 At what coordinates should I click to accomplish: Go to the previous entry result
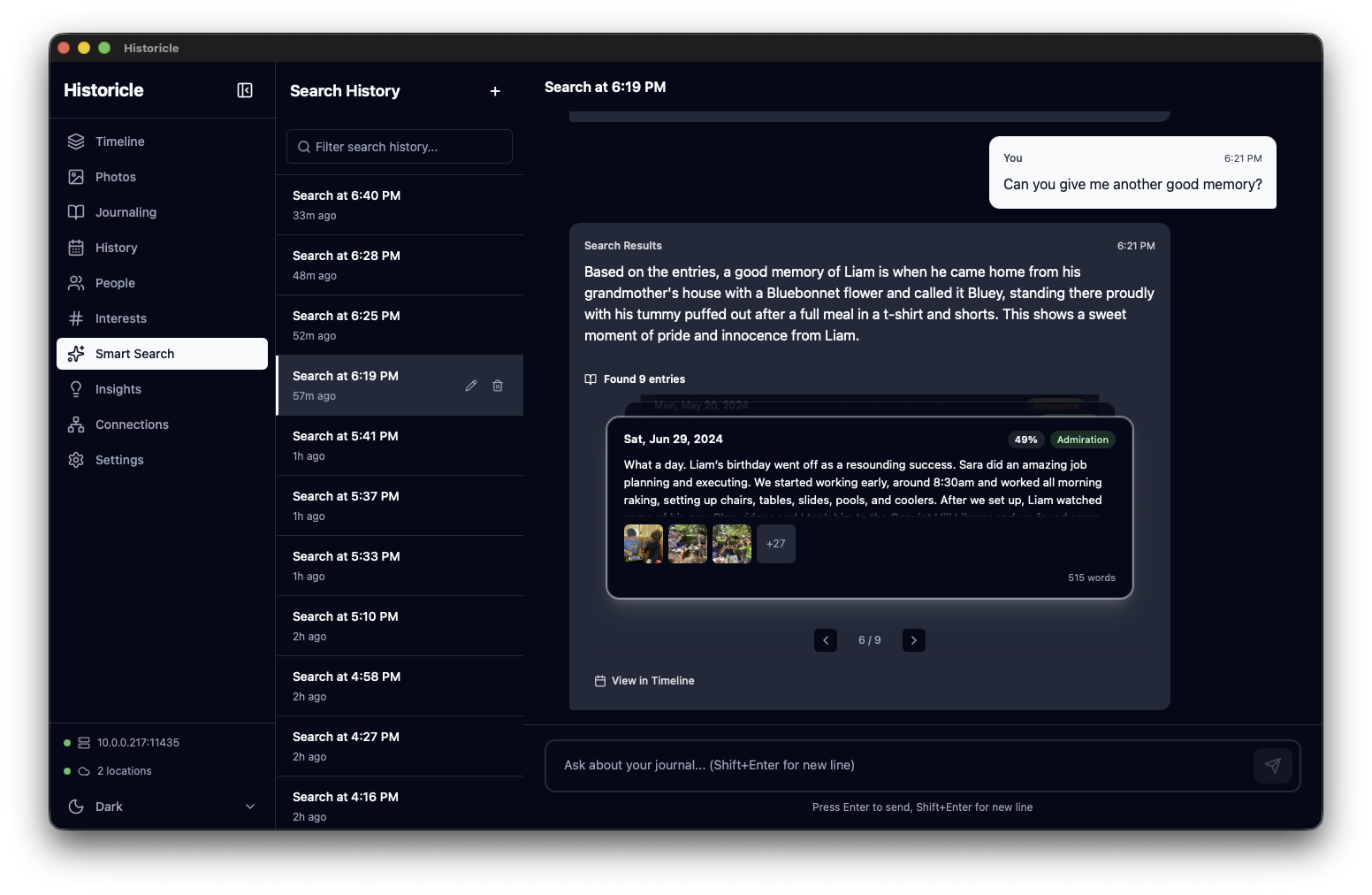click(x=825, y=640)
